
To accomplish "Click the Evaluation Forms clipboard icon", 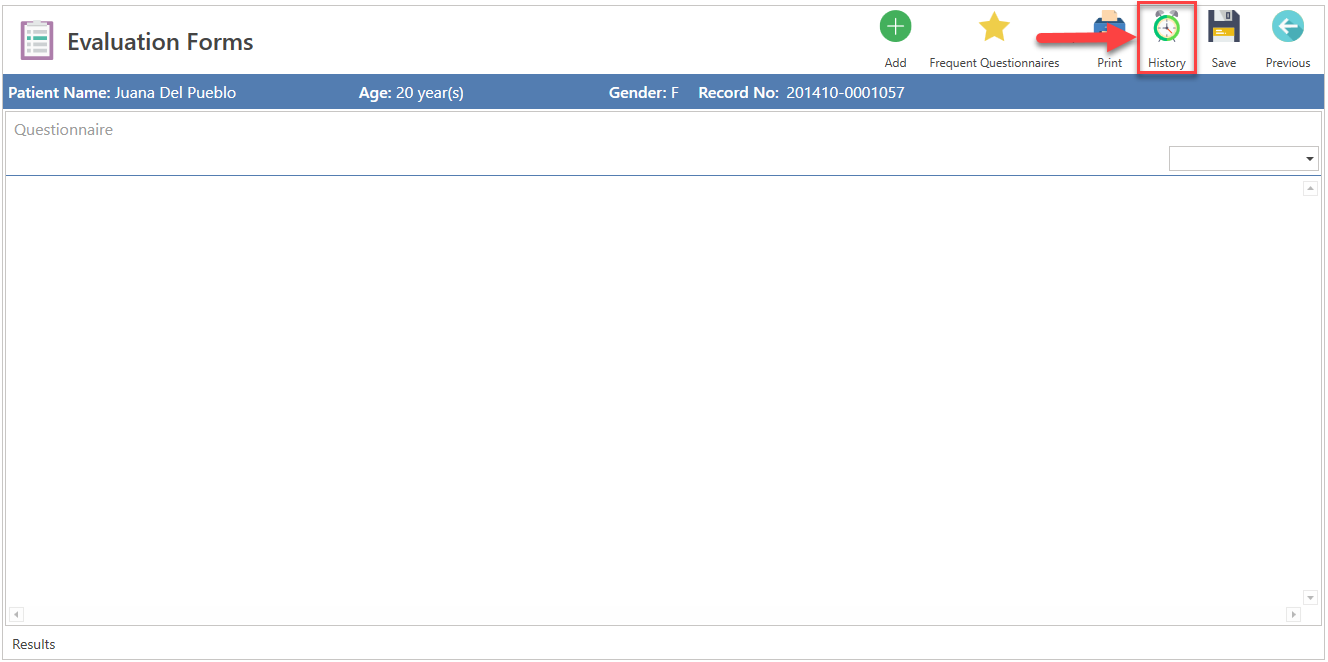I will pos(37,41).
